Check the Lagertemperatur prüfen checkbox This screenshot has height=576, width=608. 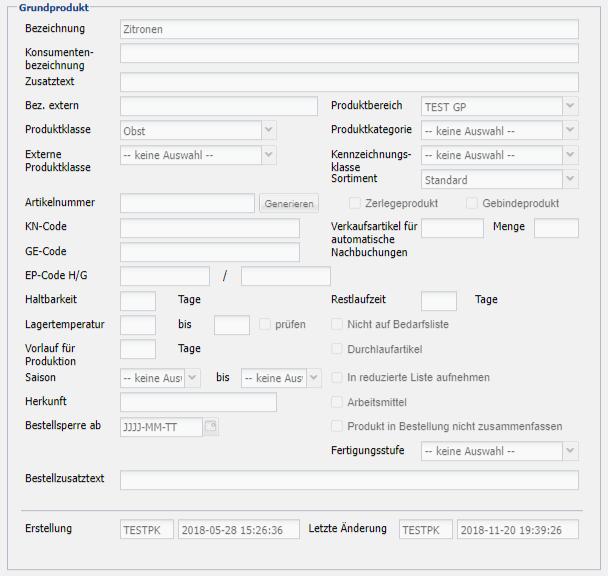tap(265, 324)
